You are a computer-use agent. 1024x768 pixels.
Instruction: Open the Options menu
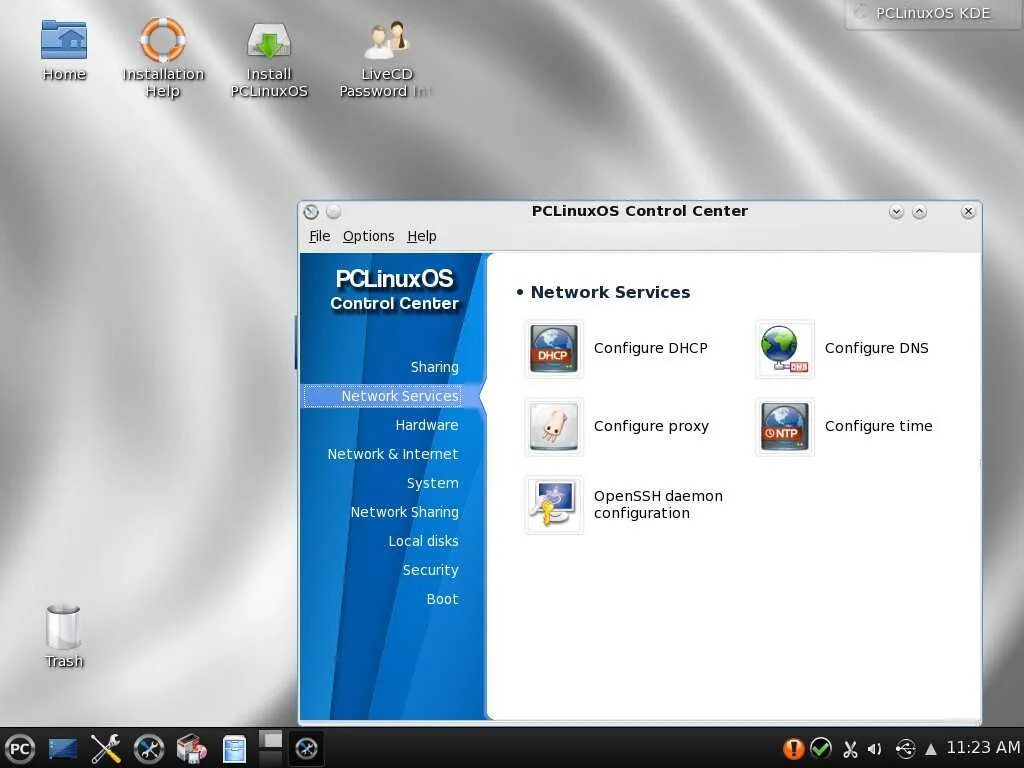368,236
